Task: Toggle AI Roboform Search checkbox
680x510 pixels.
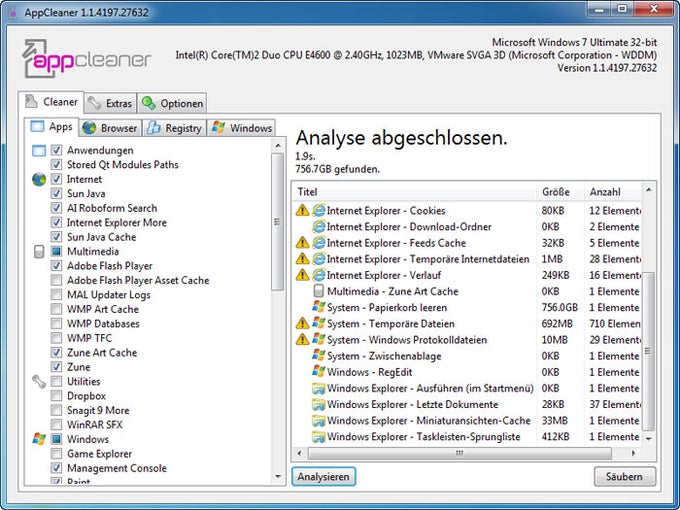Action: 56,208
